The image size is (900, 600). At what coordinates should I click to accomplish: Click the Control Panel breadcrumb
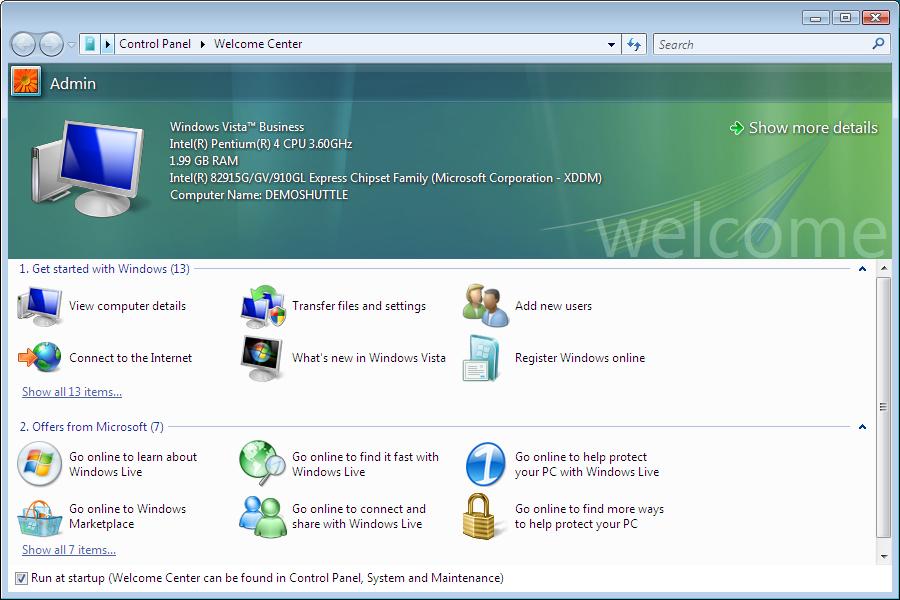155,44
